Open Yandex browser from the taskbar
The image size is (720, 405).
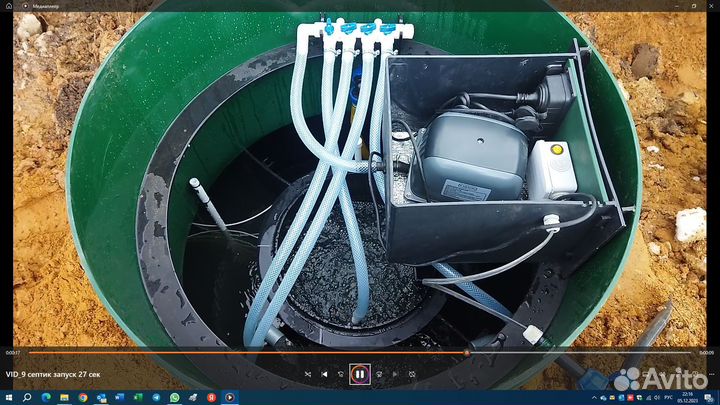tap(211, 397)
